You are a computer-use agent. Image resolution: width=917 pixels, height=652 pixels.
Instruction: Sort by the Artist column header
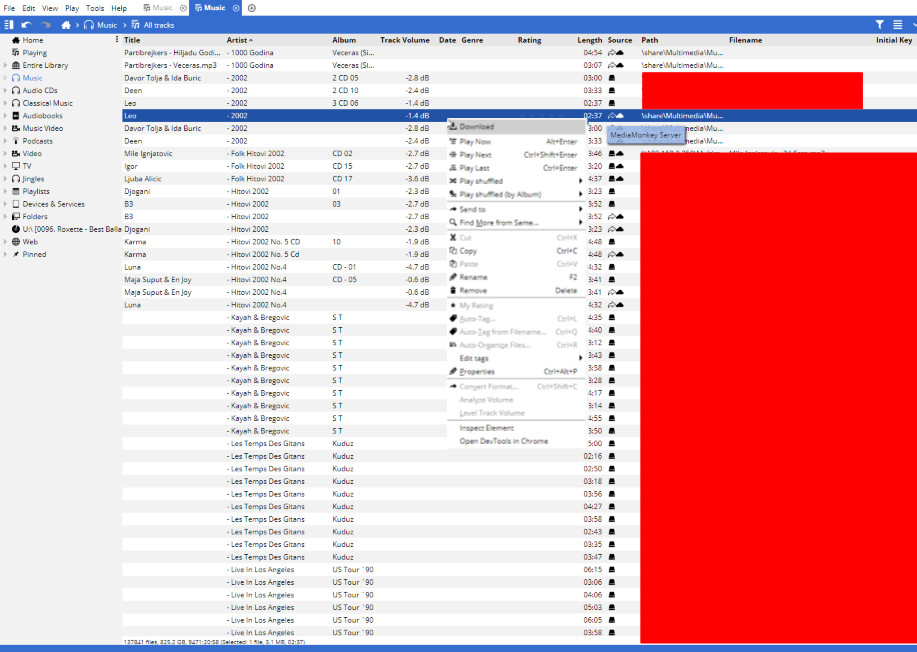(238, 40)
